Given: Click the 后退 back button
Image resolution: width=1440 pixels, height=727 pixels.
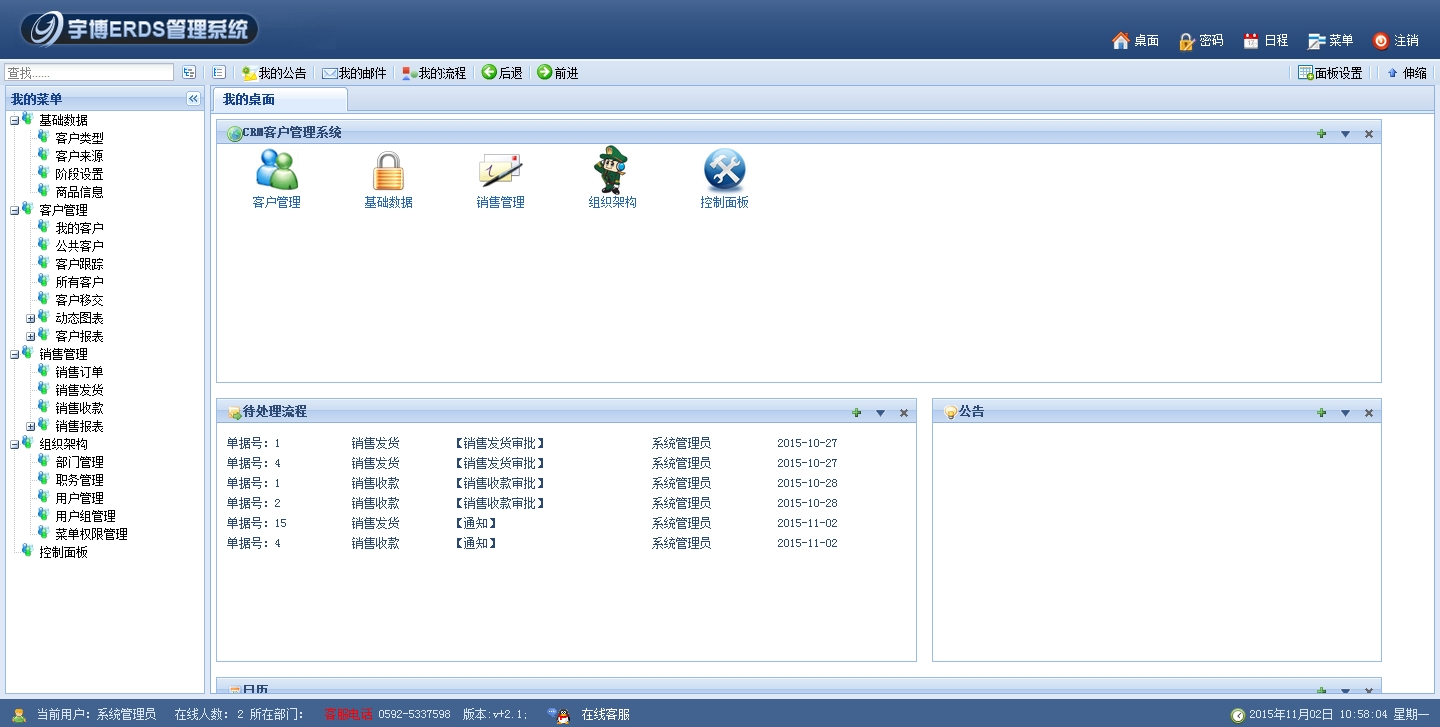Looking at the screenshot, I should 502,73.
